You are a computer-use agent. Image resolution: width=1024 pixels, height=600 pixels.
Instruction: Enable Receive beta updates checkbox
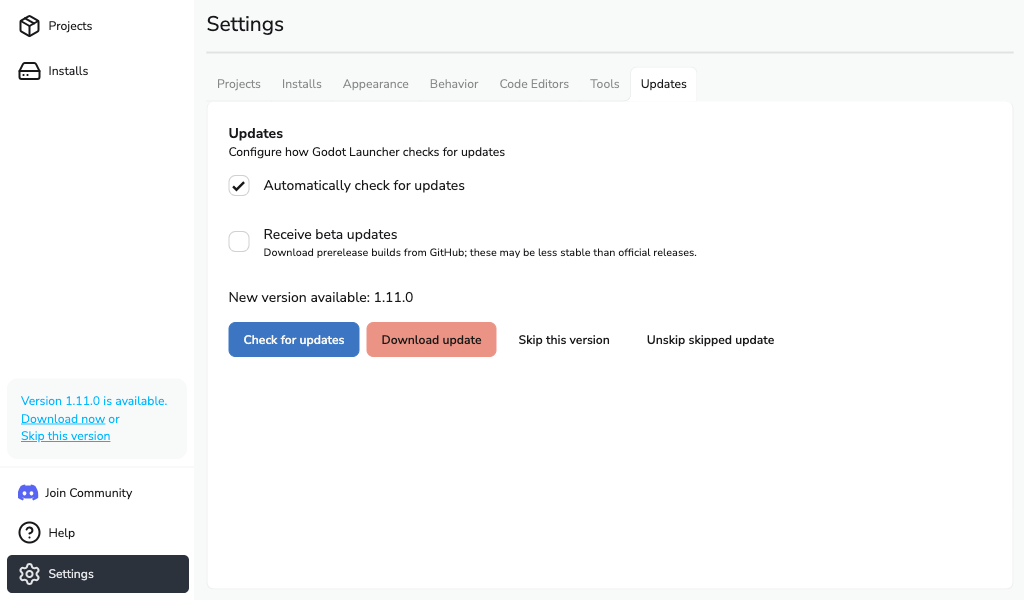(x=239, y=242)
